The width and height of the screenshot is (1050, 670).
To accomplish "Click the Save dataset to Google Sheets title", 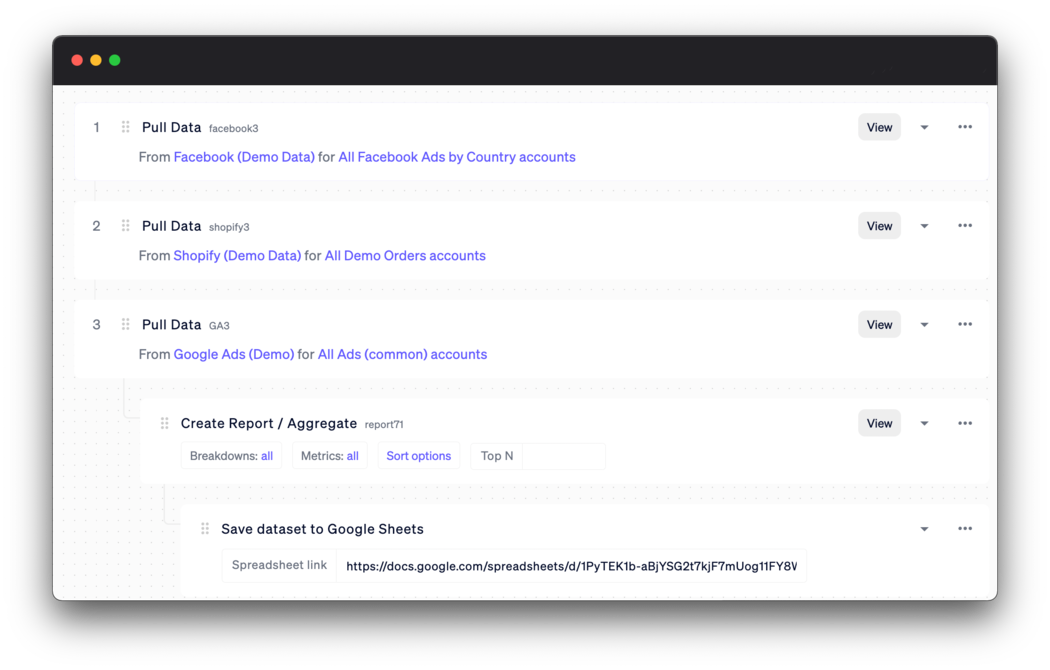I will pyautogui.click(x=322, y=529).
